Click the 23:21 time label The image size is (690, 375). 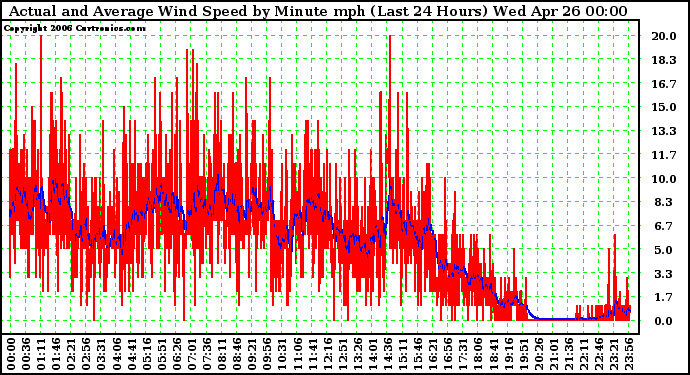point(613,354)
